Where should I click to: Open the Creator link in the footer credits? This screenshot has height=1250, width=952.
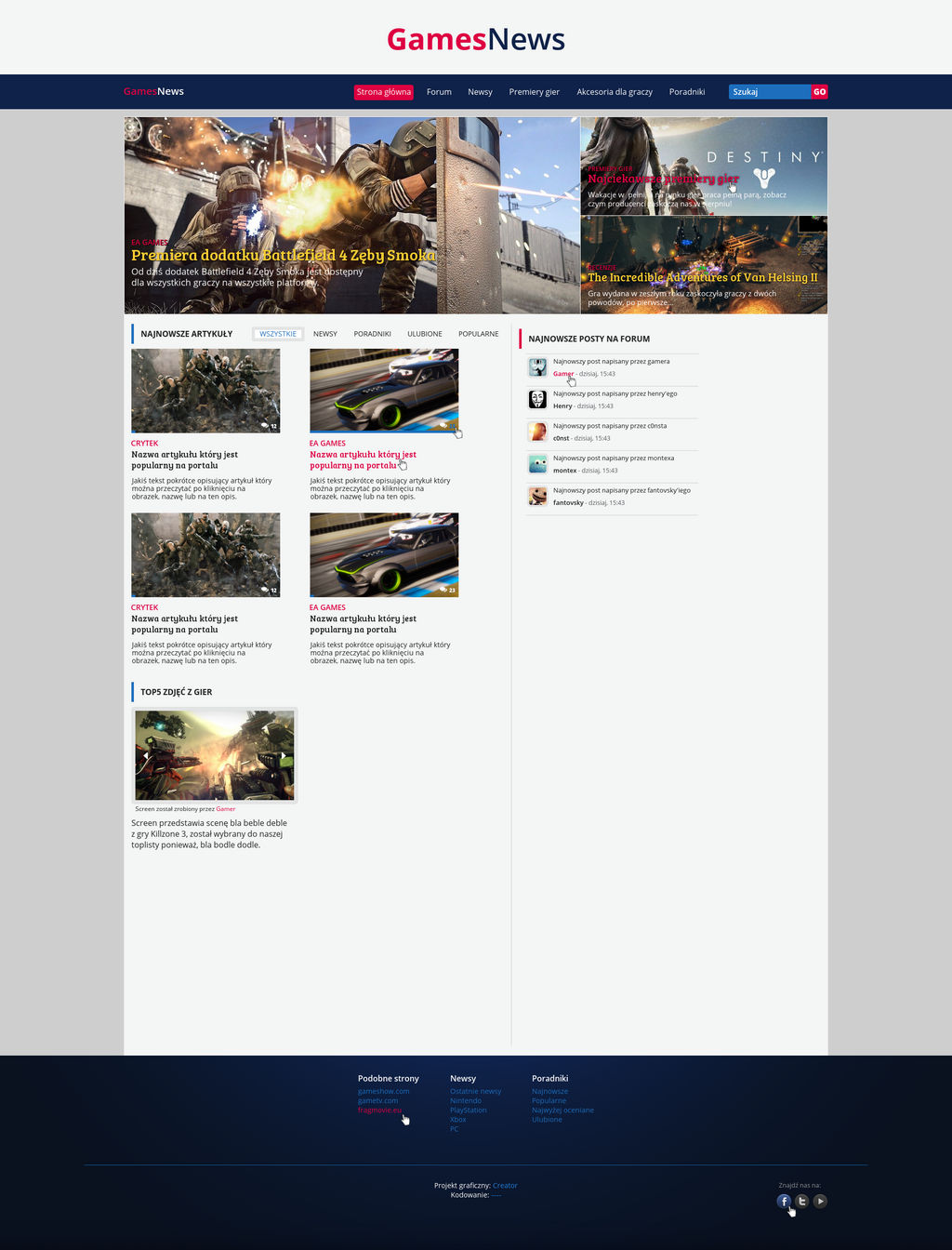click(x=505, y=1186)
